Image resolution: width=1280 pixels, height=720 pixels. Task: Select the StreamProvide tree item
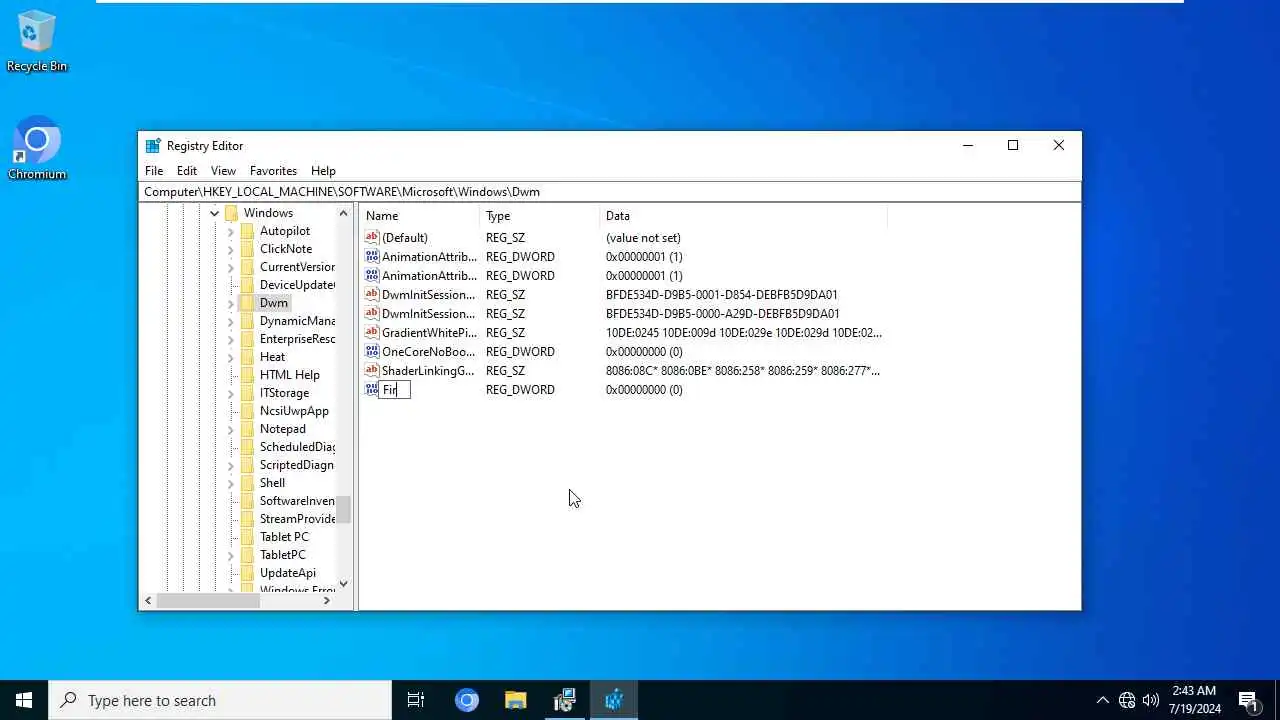point(297,519)
